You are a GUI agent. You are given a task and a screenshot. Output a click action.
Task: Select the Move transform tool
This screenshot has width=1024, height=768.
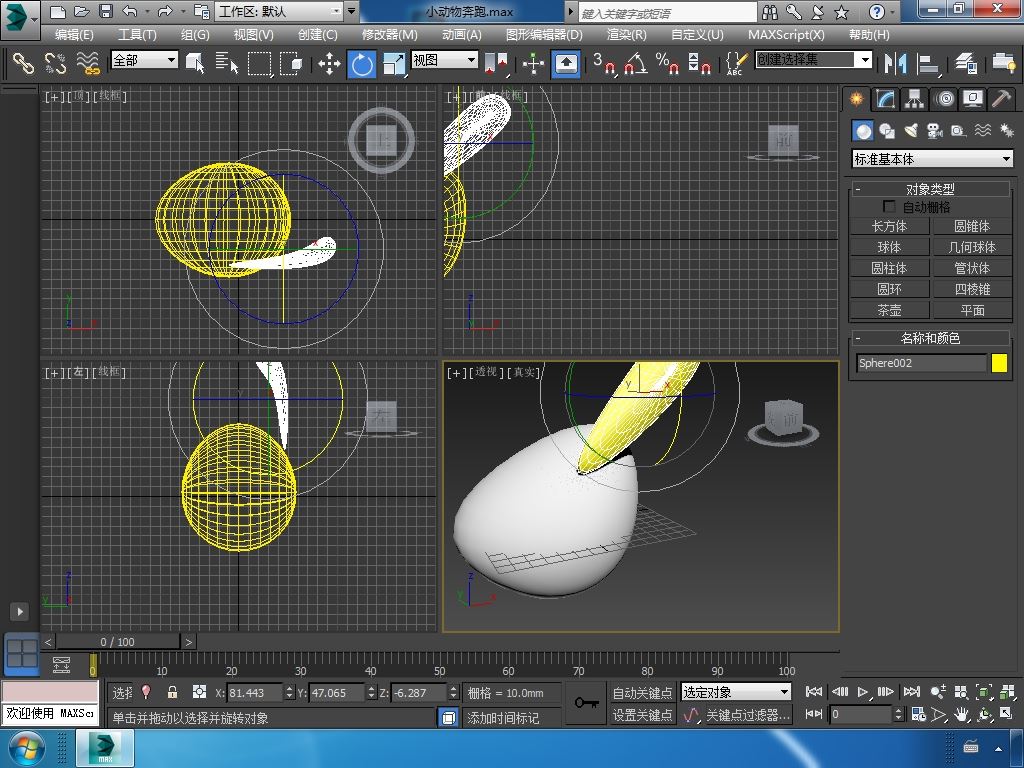[329, 64]
